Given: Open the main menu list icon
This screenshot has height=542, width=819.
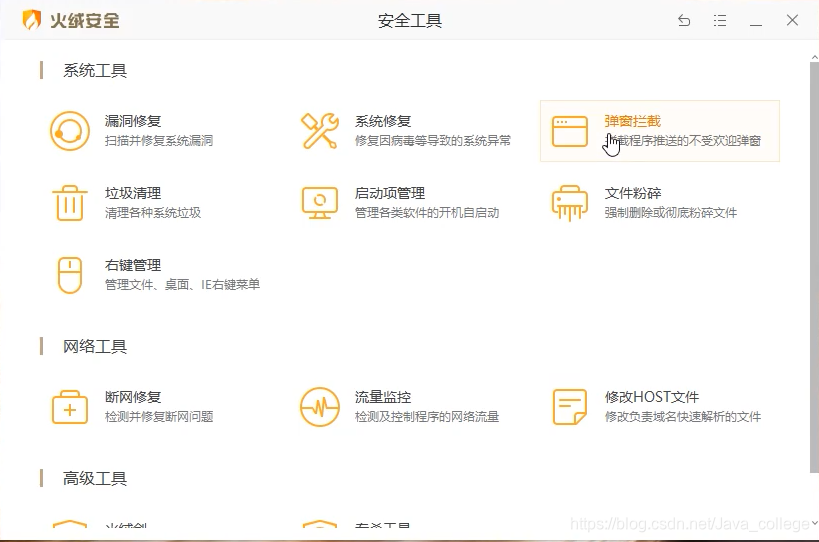Looking at the screenshot, I should (720, 20).
